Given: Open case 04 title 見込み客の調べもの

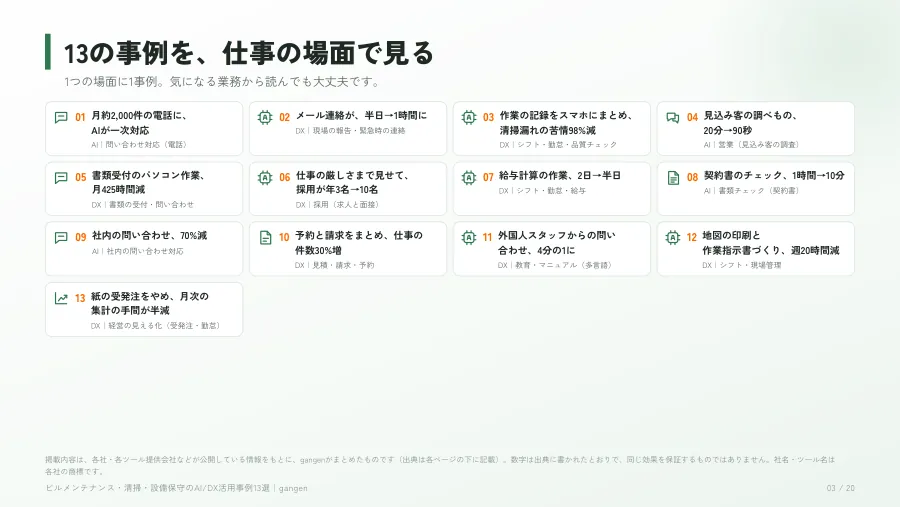Looking at the screenshot, I should [x=751, y=123].
